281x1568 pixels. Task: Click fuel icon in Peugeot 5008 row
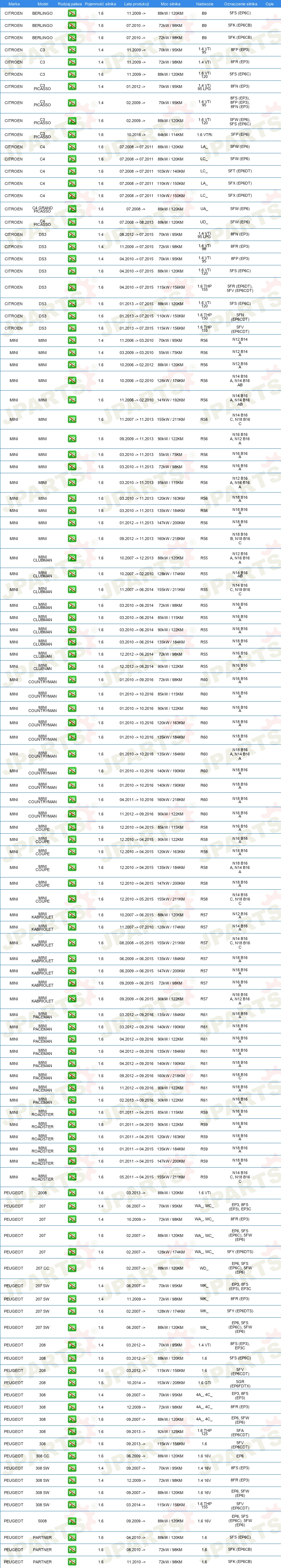(72, 1521)
